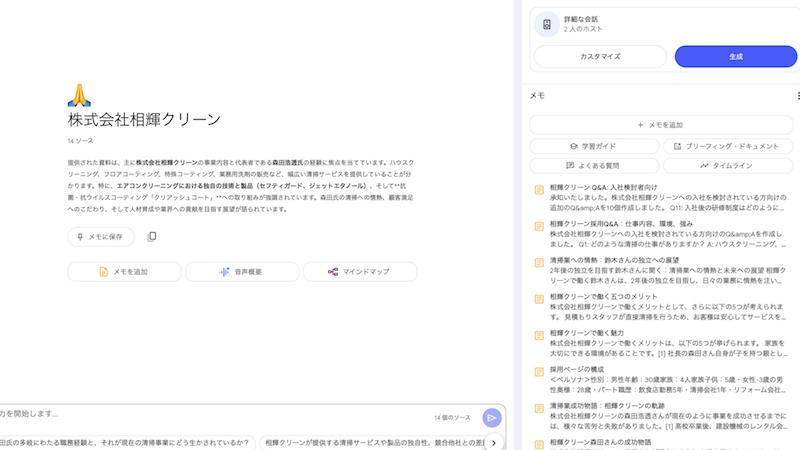Click the 14 ソース label under title
The height and width of the screenshot is (450, 800).
pos(81,140)
